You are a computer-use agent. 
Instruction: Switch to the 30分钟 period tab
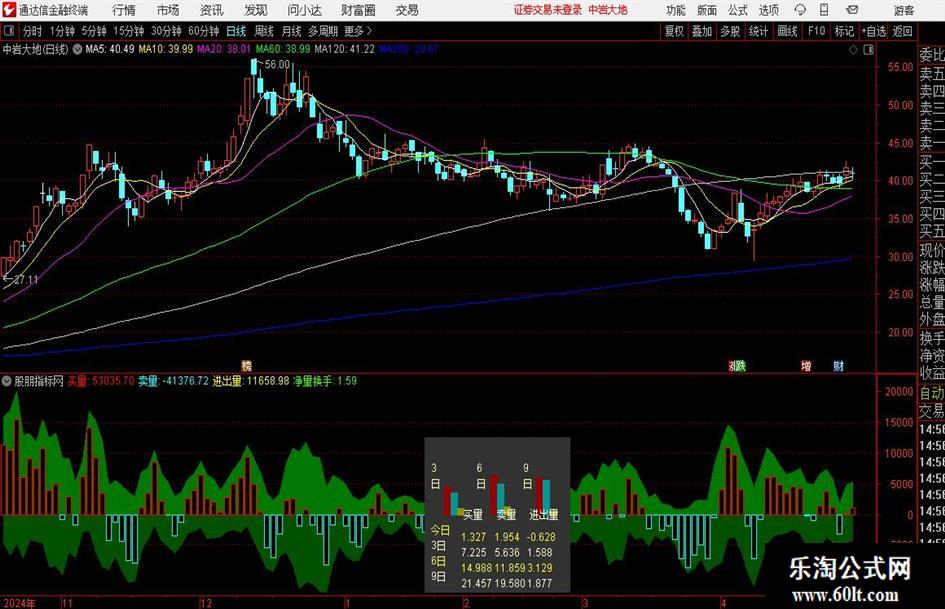coord(166,31)
